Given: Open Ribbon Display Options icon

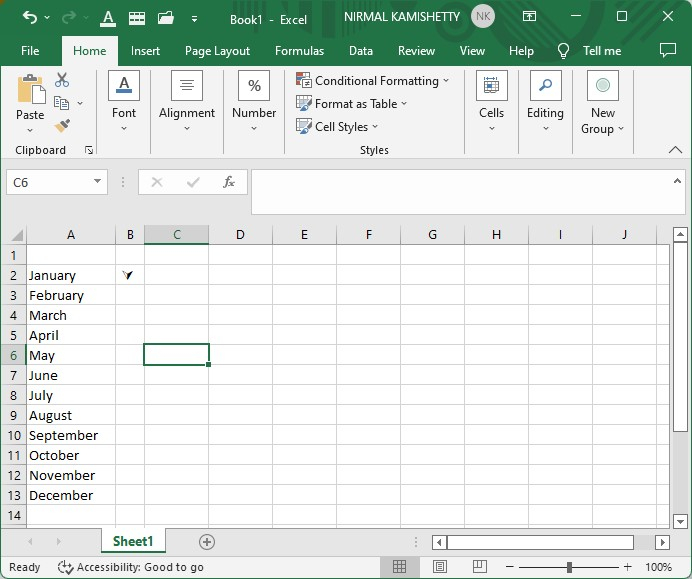Looking at the screenshot, I should pyautogui.click(x=529, y=16).
